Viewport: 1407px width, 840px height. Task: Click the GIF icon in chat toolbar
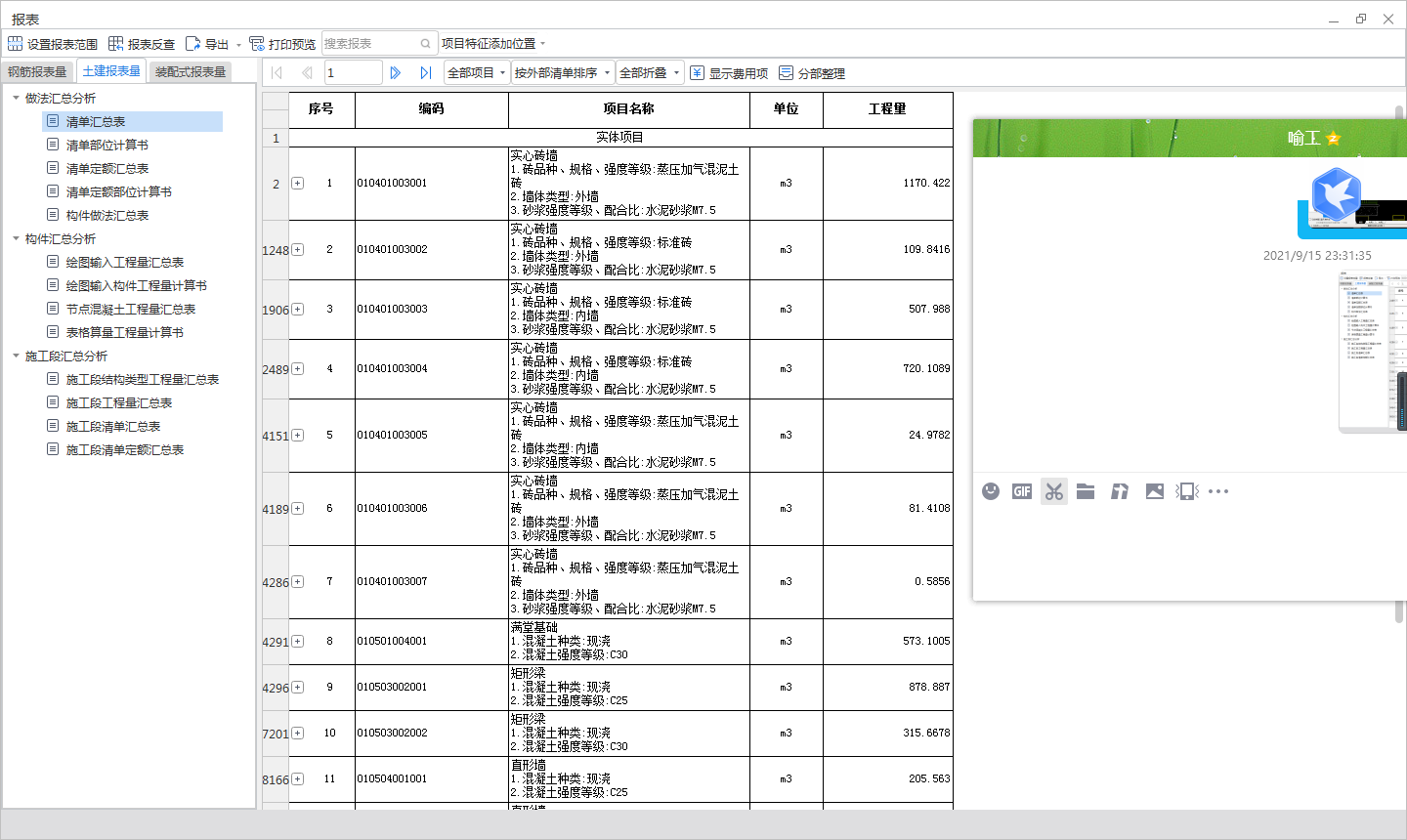1022,491
